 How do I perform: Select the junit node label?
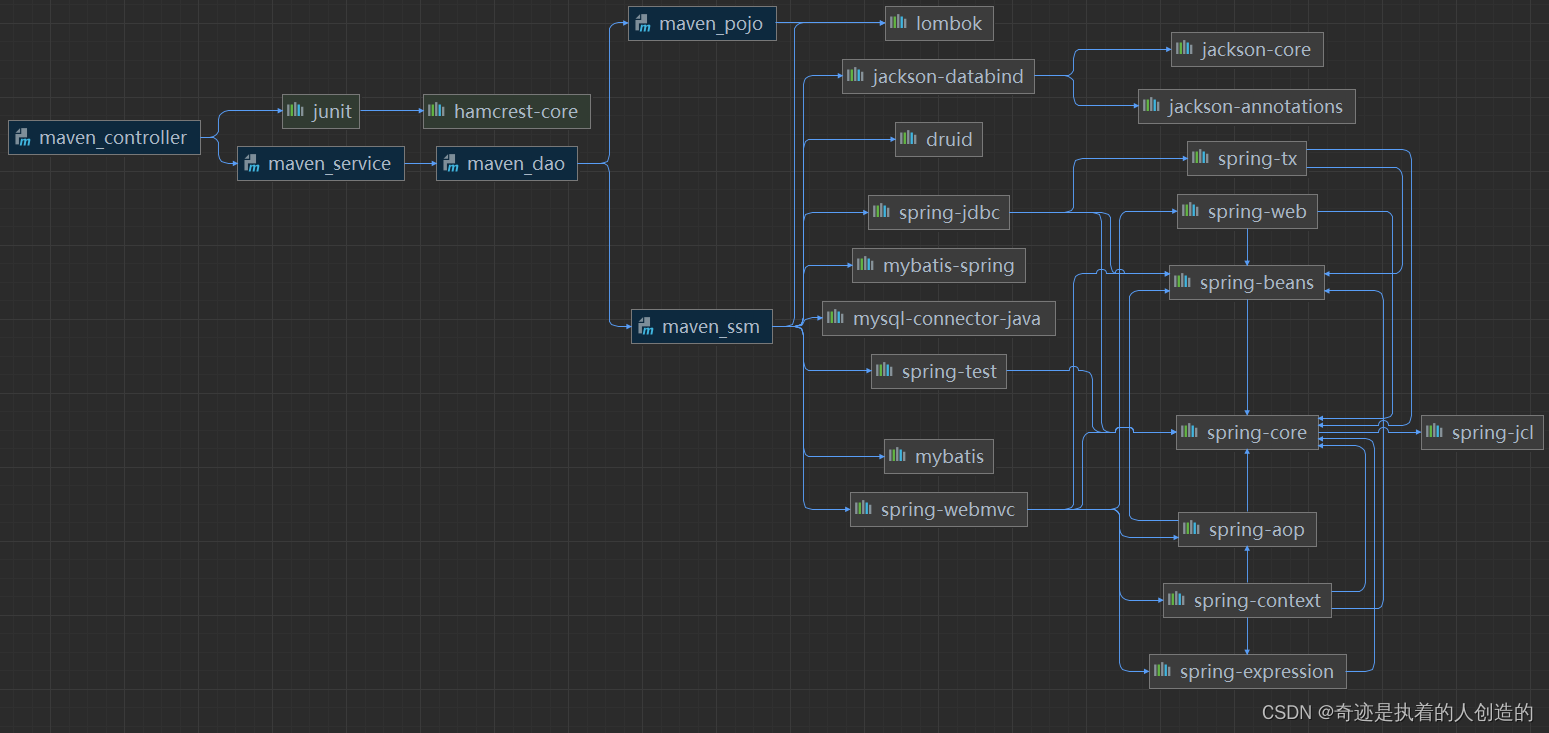point(332,111)
